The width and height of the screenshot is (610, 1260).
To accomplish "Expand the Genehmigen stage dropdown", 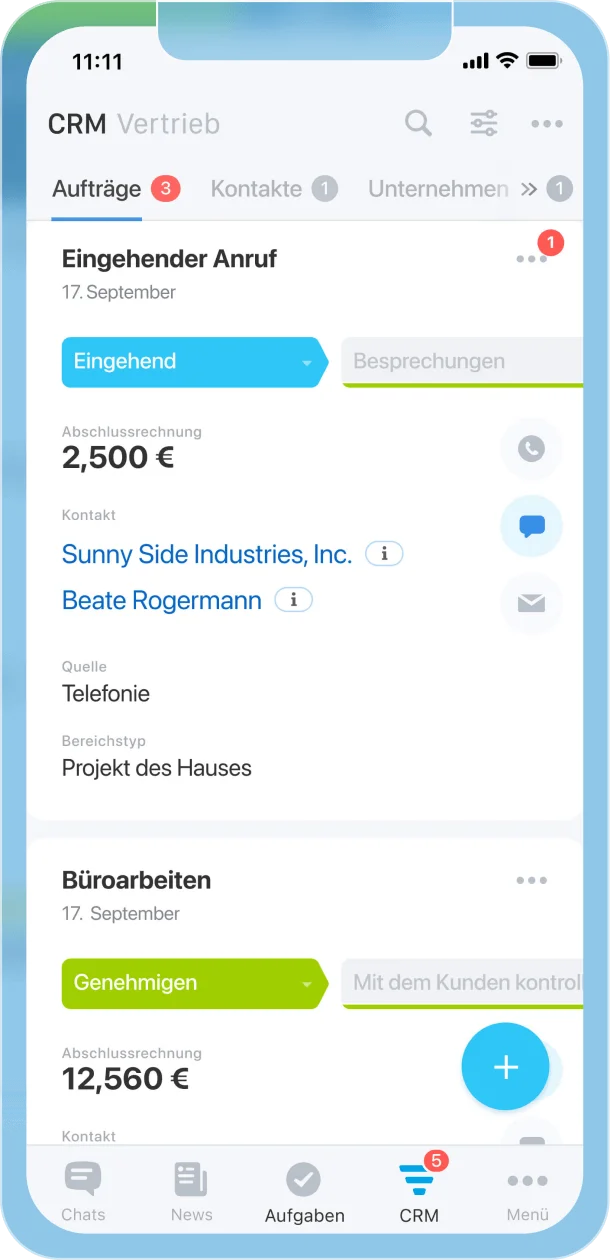I will [307, 984].
